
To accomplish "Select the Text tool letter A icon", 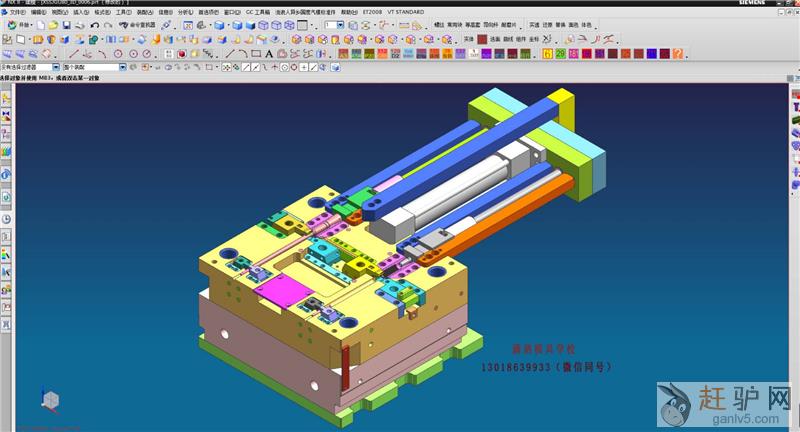I will tap(269, 53).
